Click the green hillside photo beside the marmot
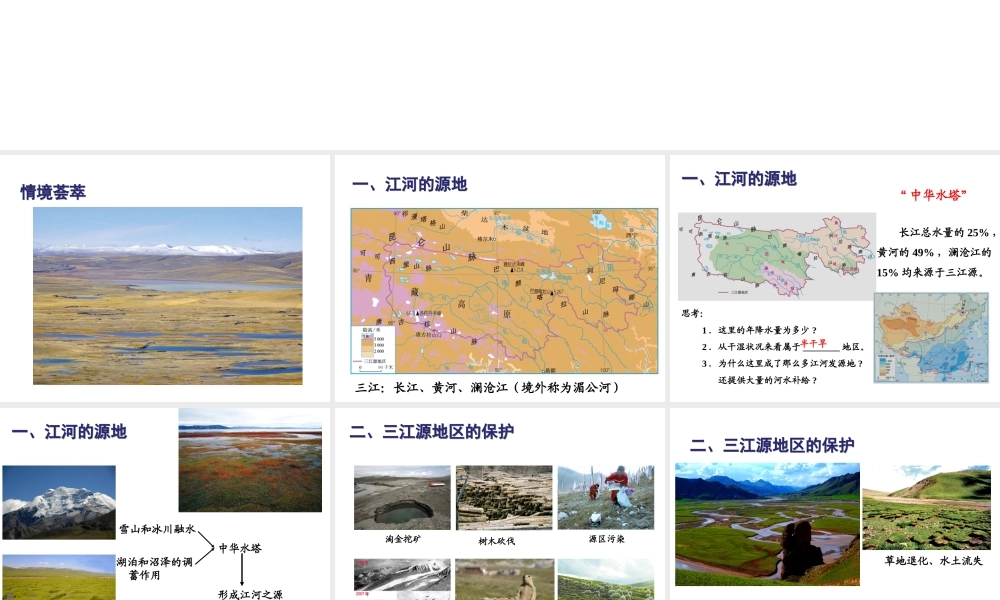Viewport: 1000px width, 600px height. [606, 579]
